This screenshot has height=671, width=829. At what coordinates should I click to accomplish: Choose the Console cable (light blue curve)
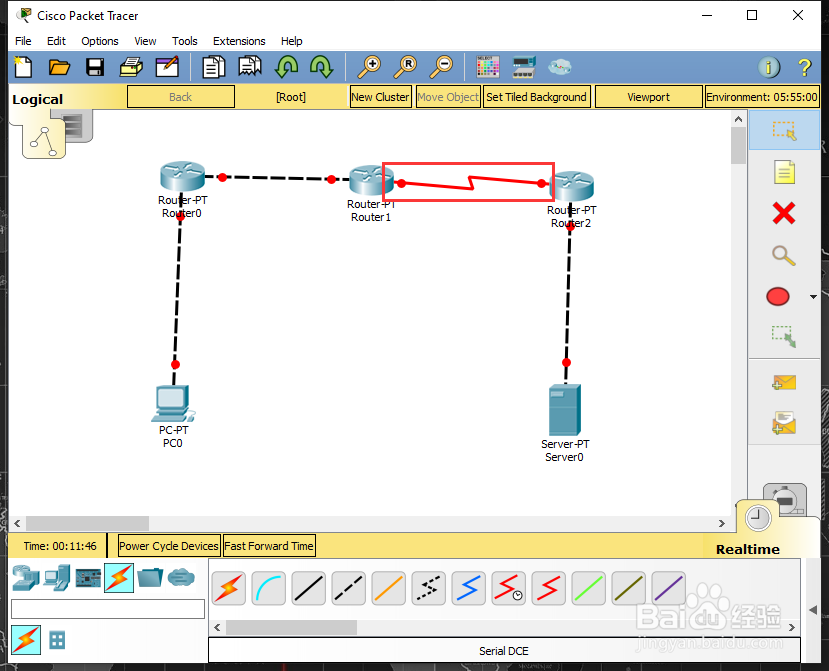tap(269, 588)
